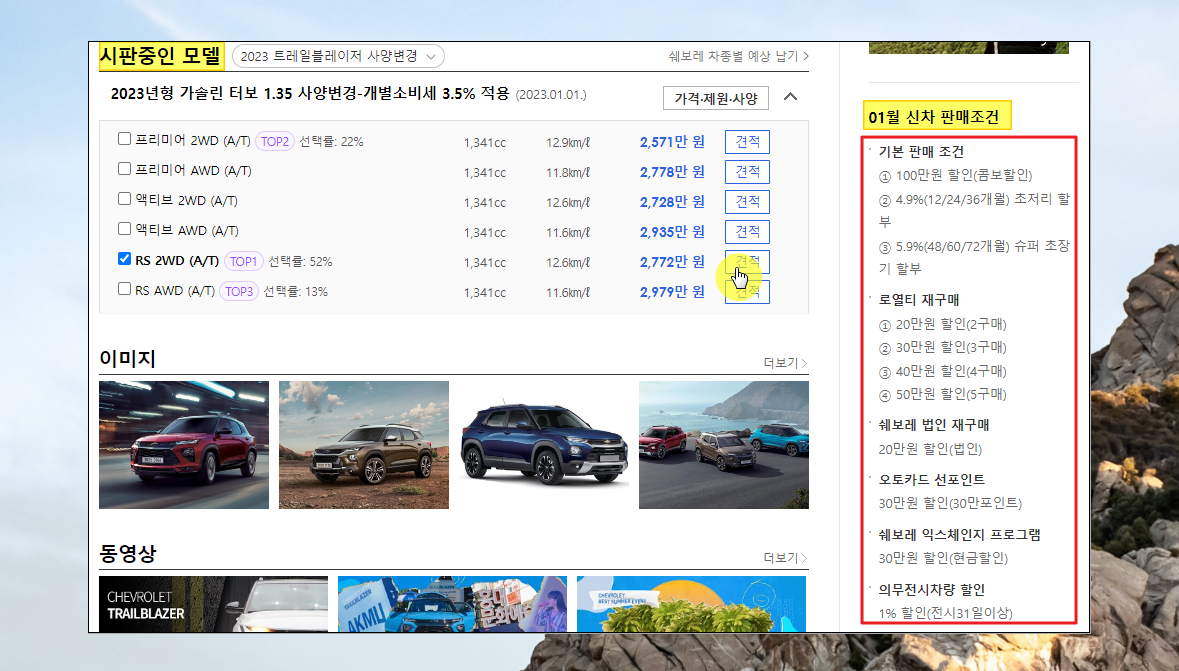This screenshot has width=1179, height=671.
Task: Play the middle blue car video thumbnail
Action: click(x=452, y=604)
